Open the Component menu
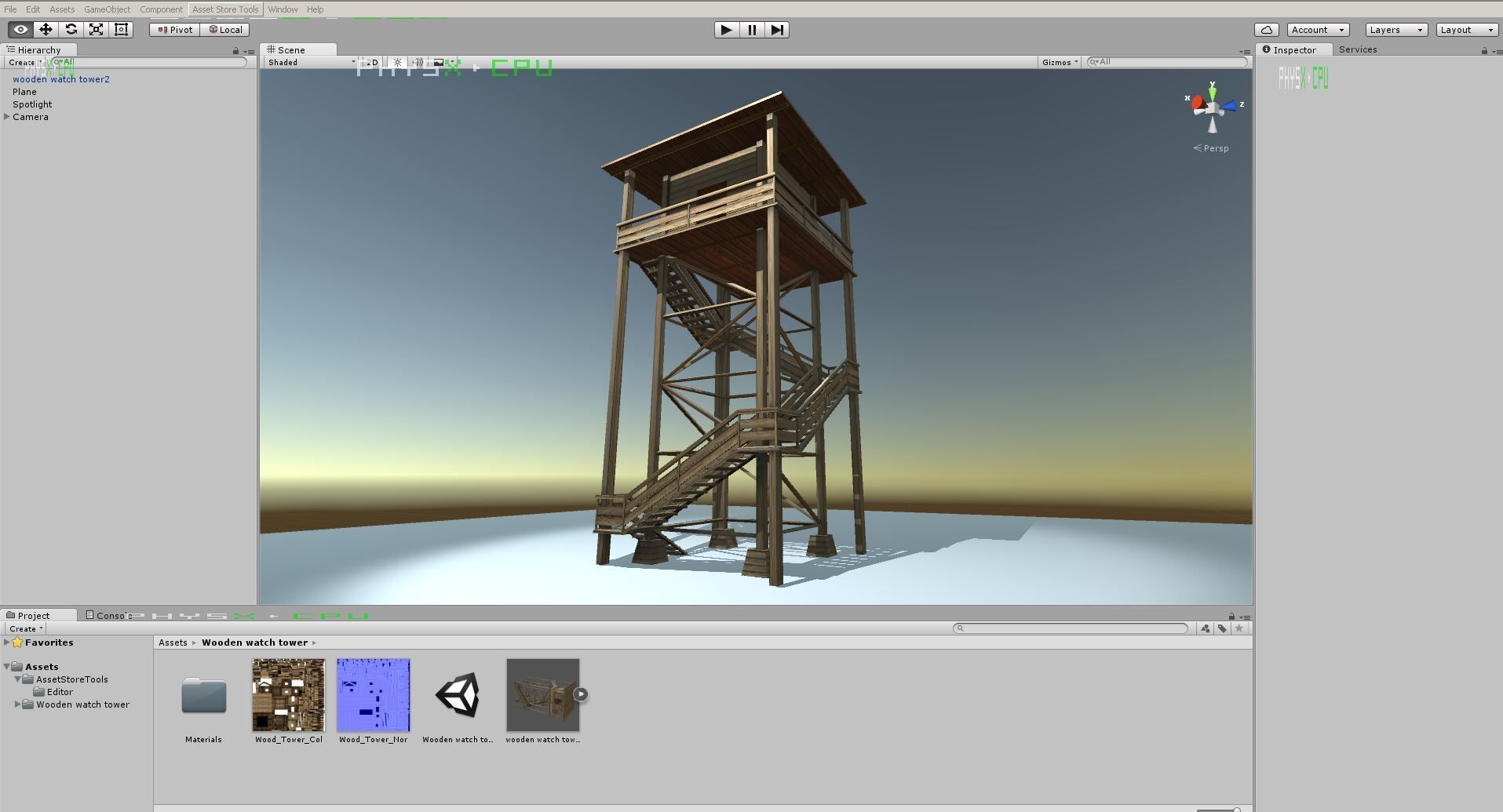Viewport: 1503px width, 812px height. click(x=161, y=9)
